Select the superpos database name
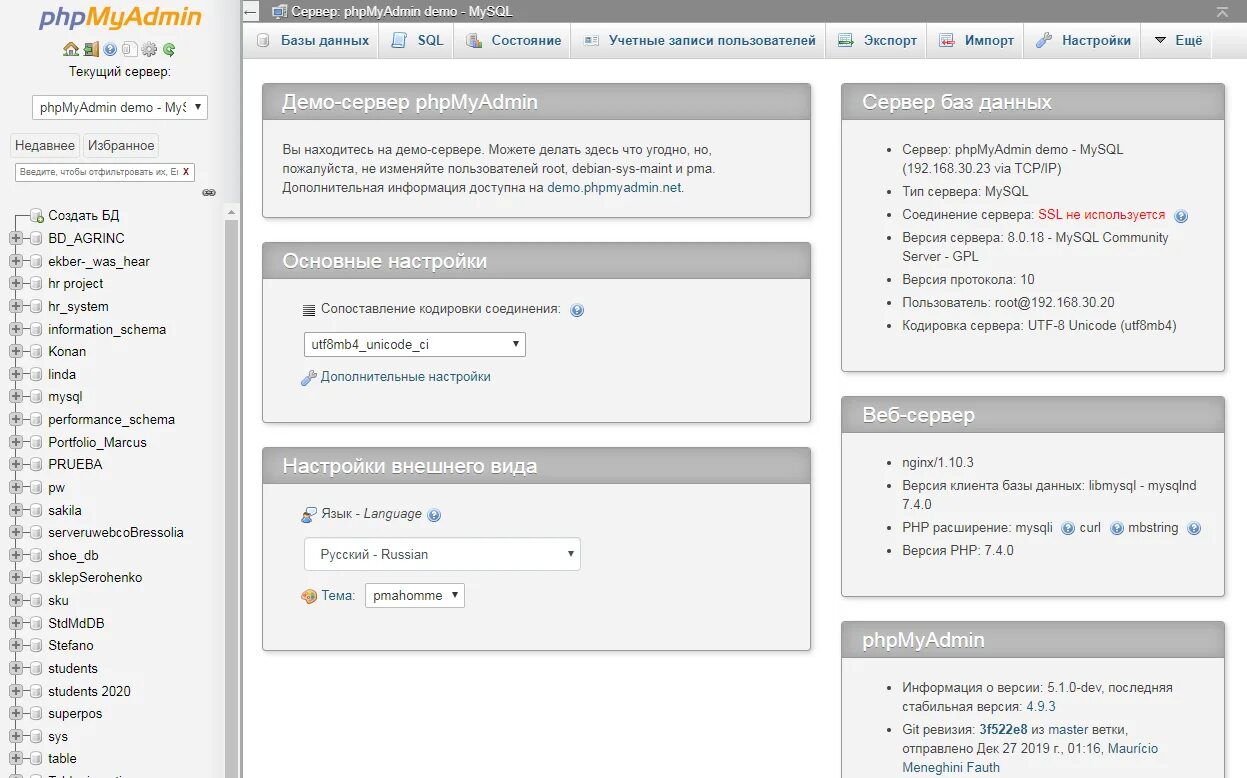Viewport: 1247px width, 778px height. [x=75, y=714]
